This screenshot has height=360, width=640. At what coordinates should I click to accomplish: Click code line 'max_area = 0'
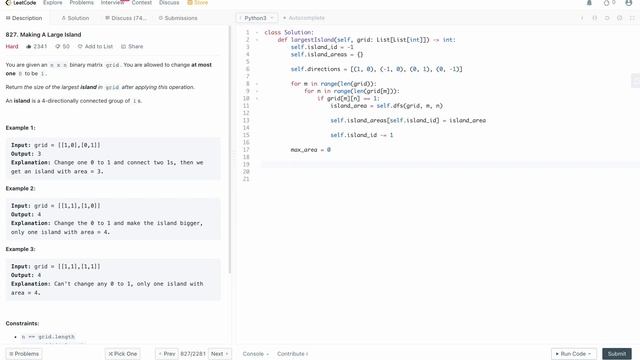[x=311, y=150]
